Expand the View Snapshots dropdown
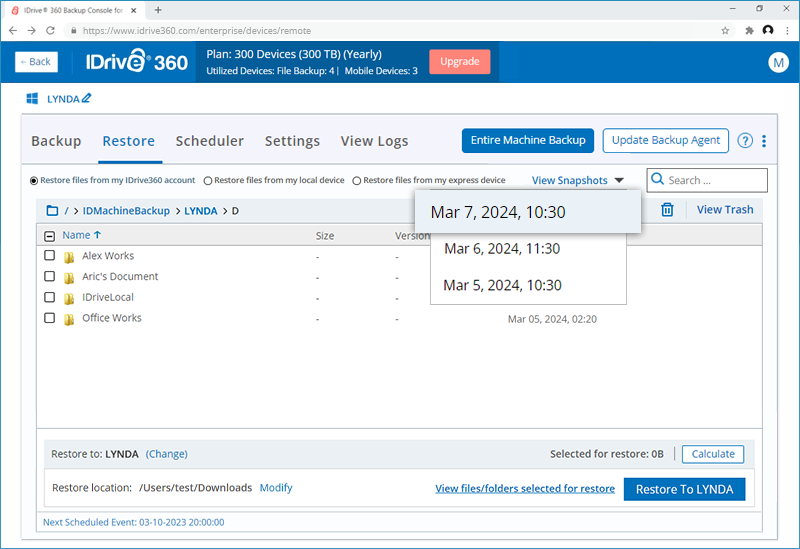This screenshot has width=800, height=549. coord(577,181)
